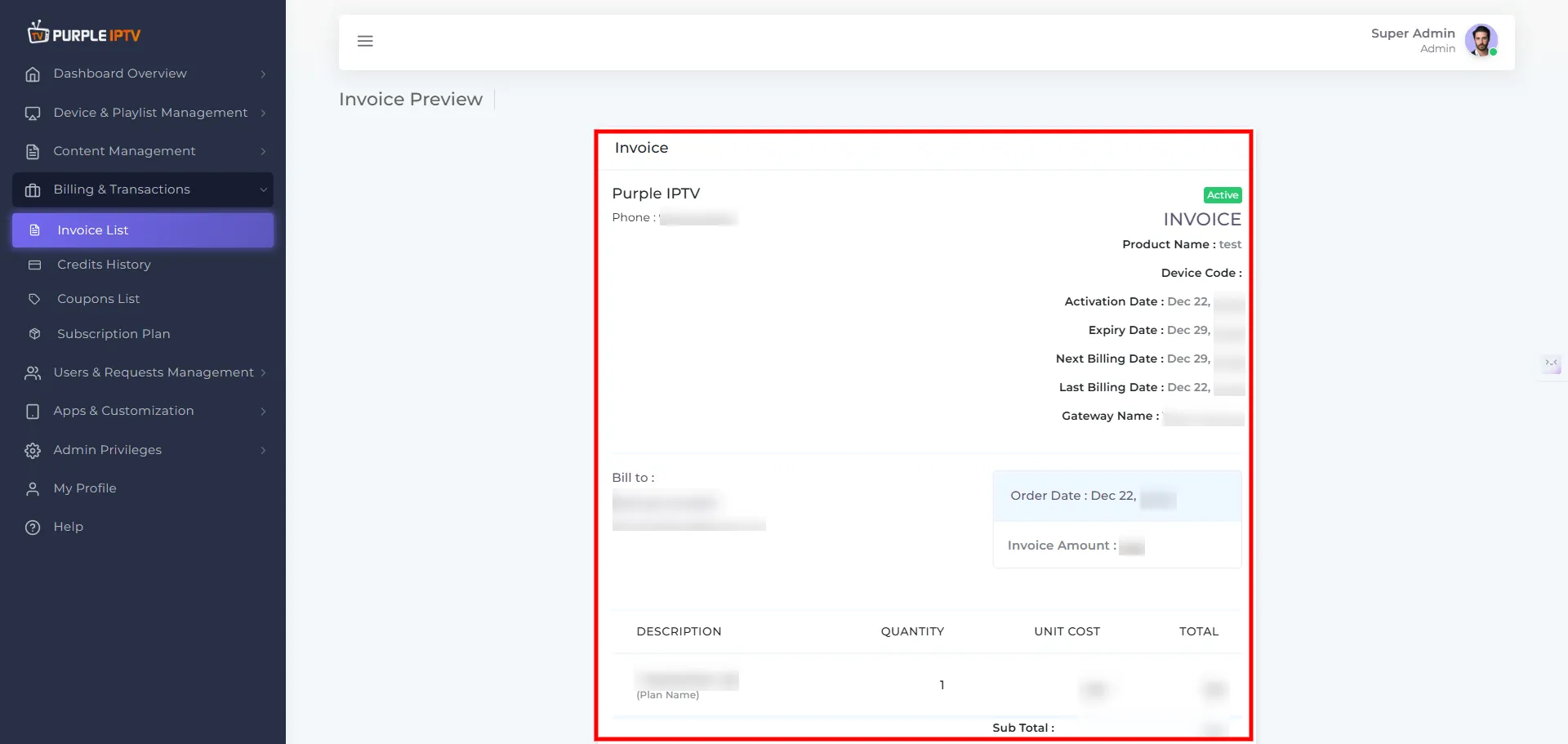Open Apps & Customization menu
The image size is (1568, 744).
pyautogui.click(x=143, y=411)
